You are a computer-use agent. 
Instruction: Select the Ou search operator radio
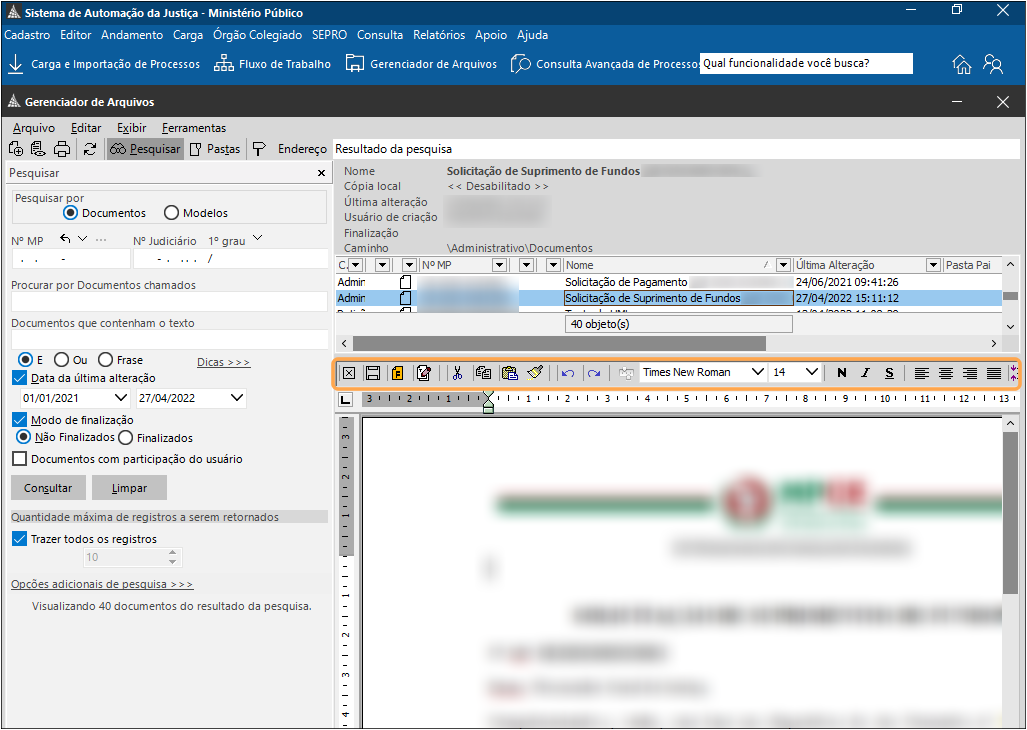click(62, 359)
